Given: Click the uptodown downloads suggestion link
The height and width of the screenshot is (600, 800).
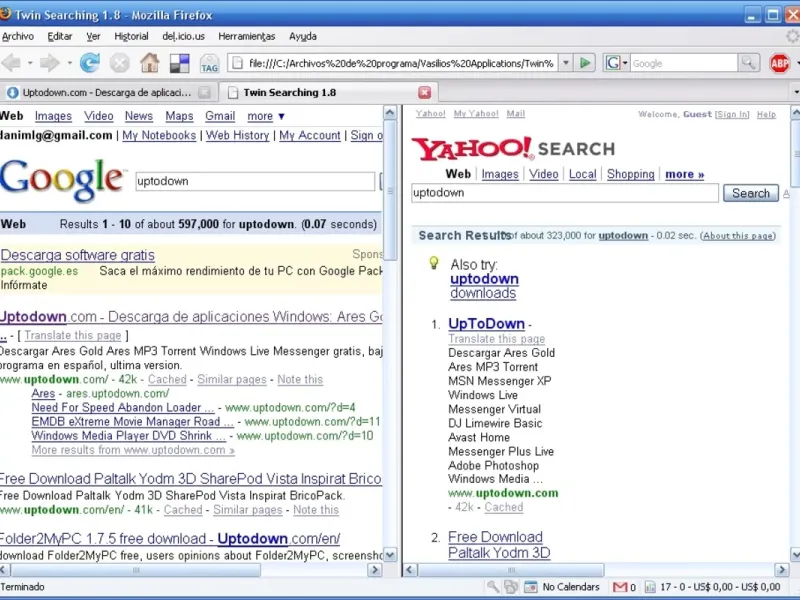Looking at the screenshot, I should point(484,286).
